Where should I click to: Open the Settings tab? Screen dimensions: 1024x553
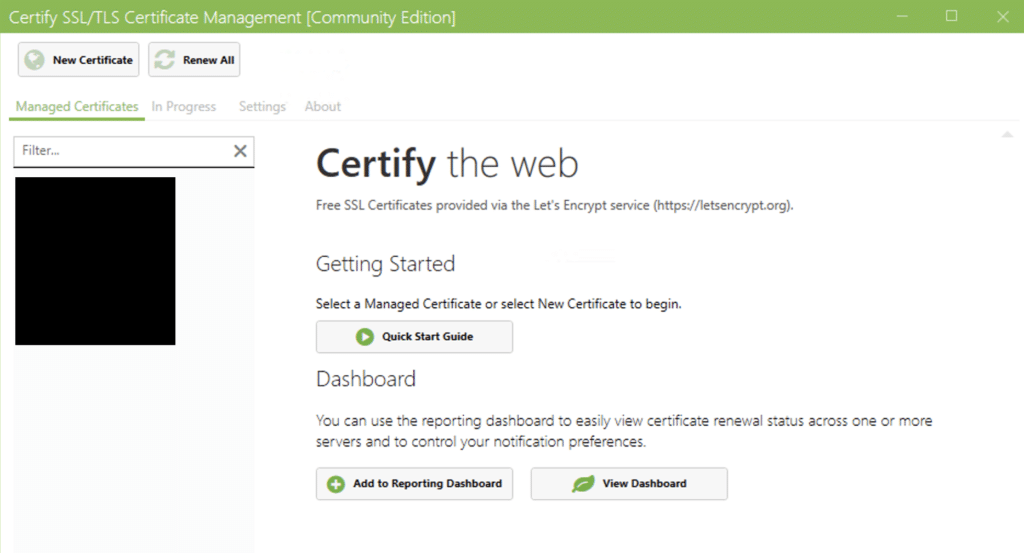click(x=262, y=106)
